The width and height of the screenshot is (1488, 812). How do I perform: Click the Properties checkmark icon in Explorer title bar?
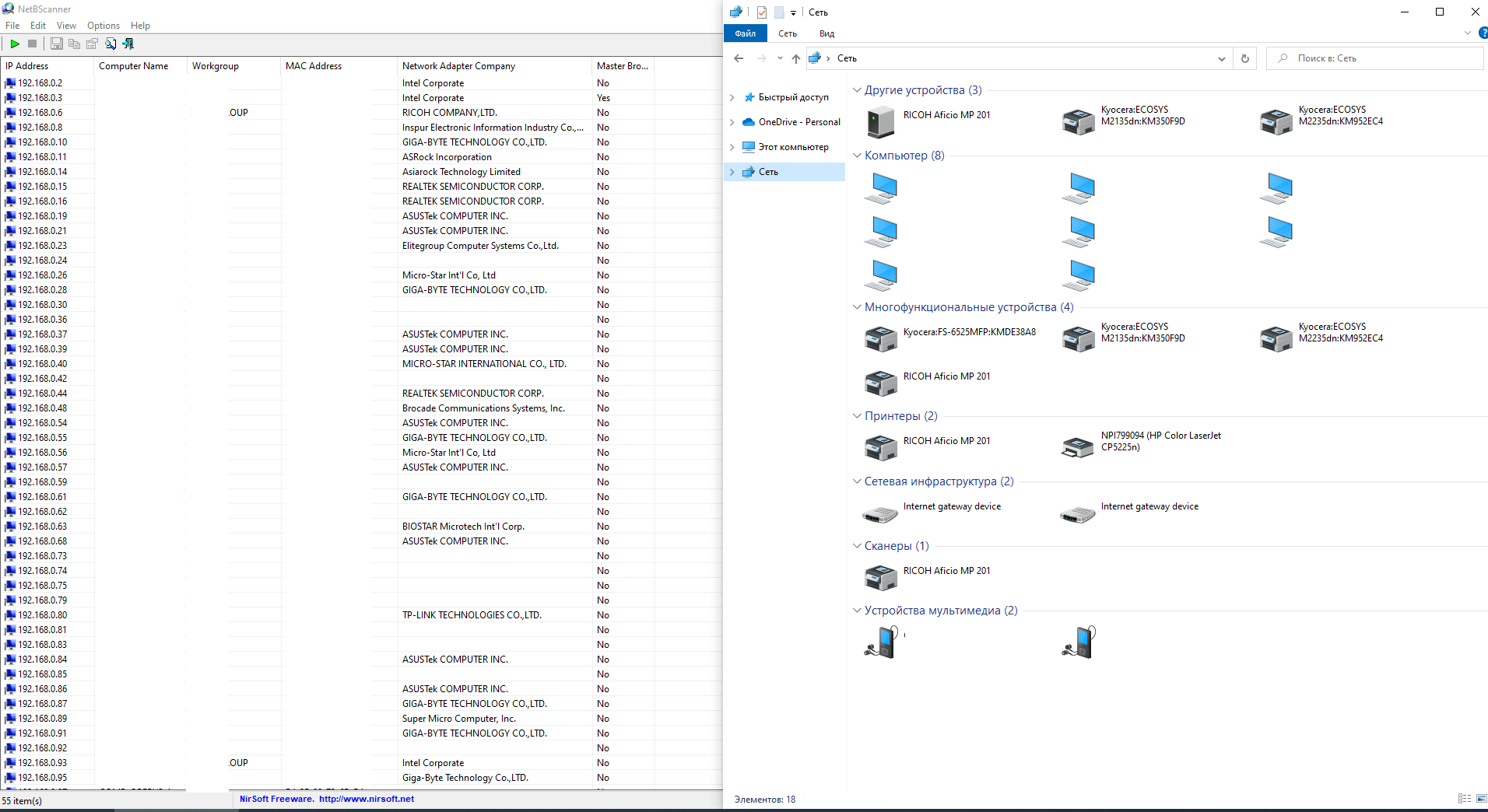click(761, 12)
